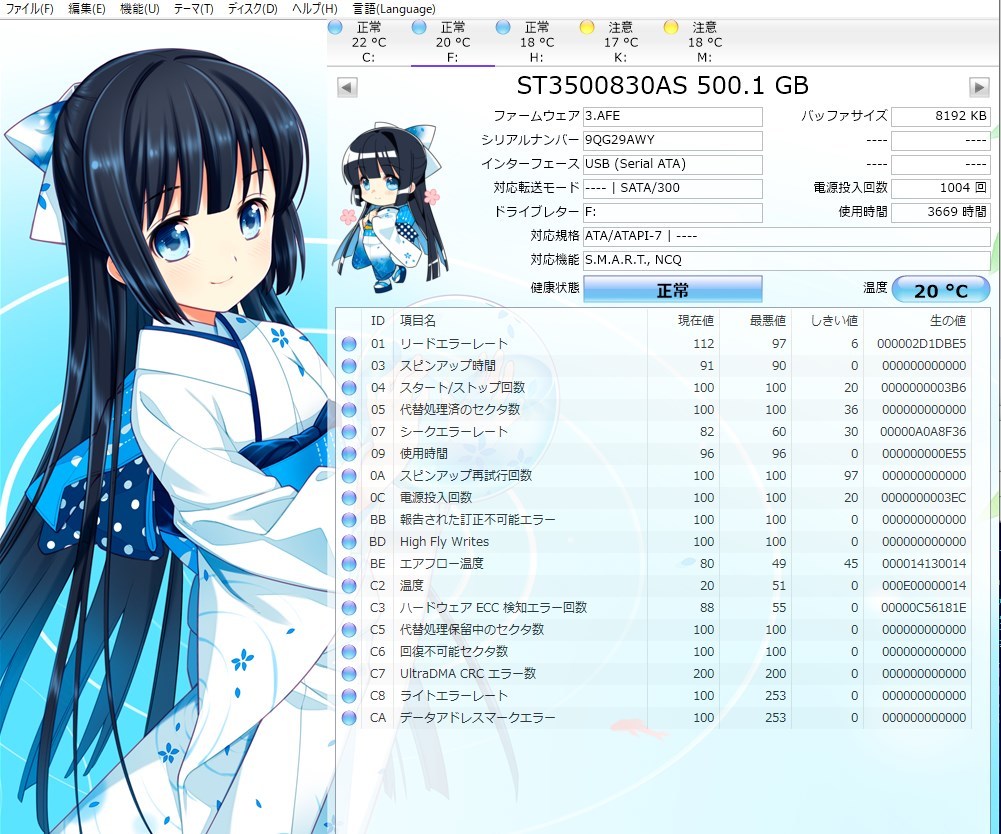Open the 機能(U) menu
Viewport: 1001px width, 834px height.
(140, 9)
